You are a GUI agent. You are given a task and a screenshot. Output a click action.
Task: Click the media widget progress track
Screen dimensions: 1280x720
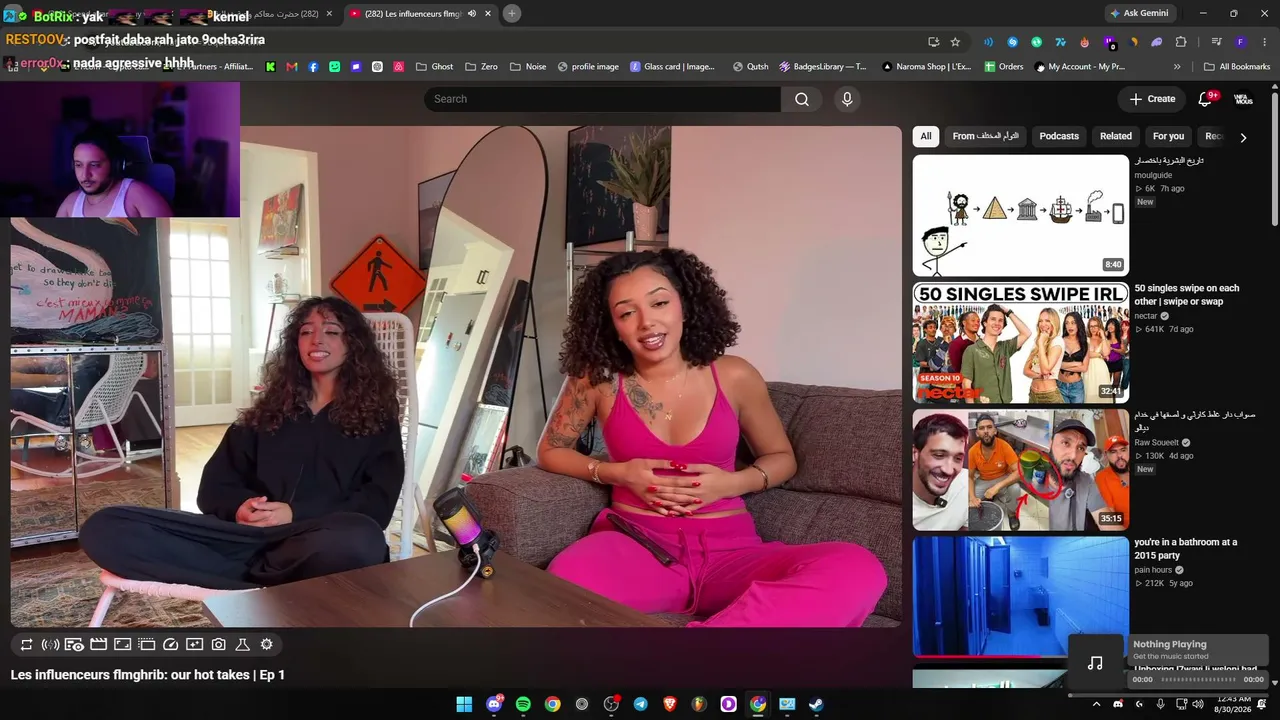1197,680
